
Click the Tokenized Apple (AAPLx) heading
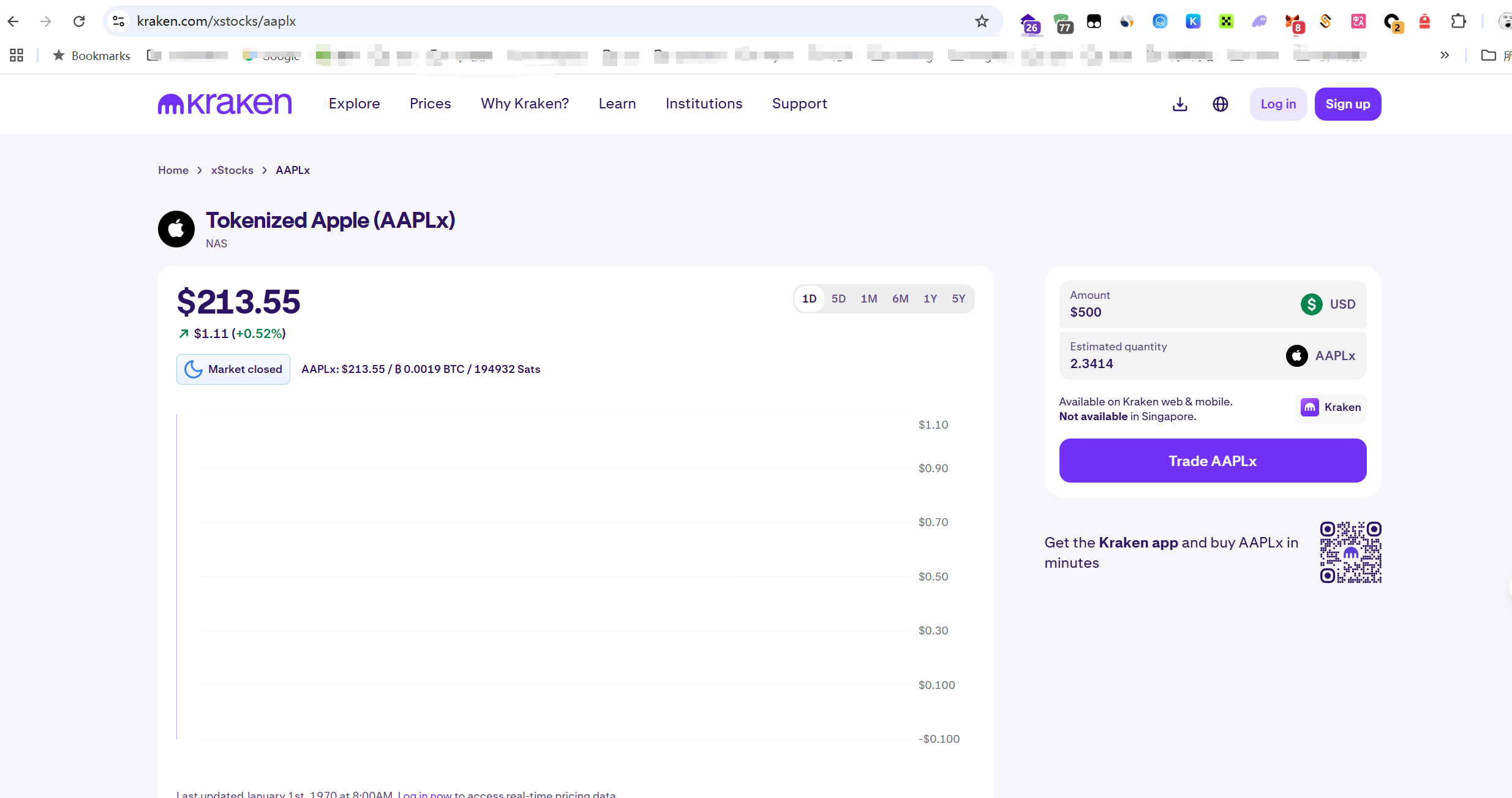click(331, 220)
